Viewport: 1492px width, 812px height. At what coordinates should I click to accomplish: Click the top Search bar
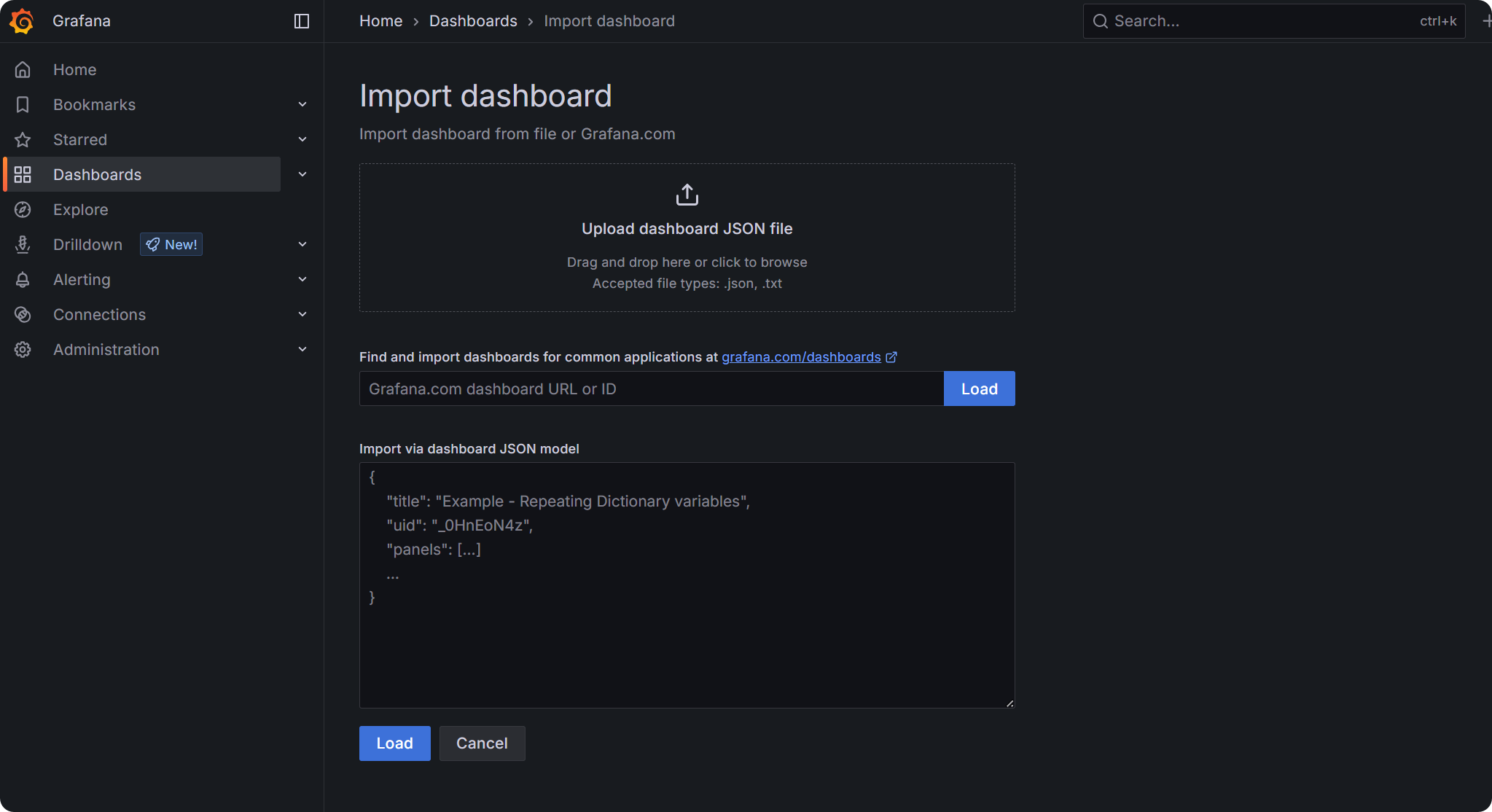pyautogui.click(x=1273, y=21)
